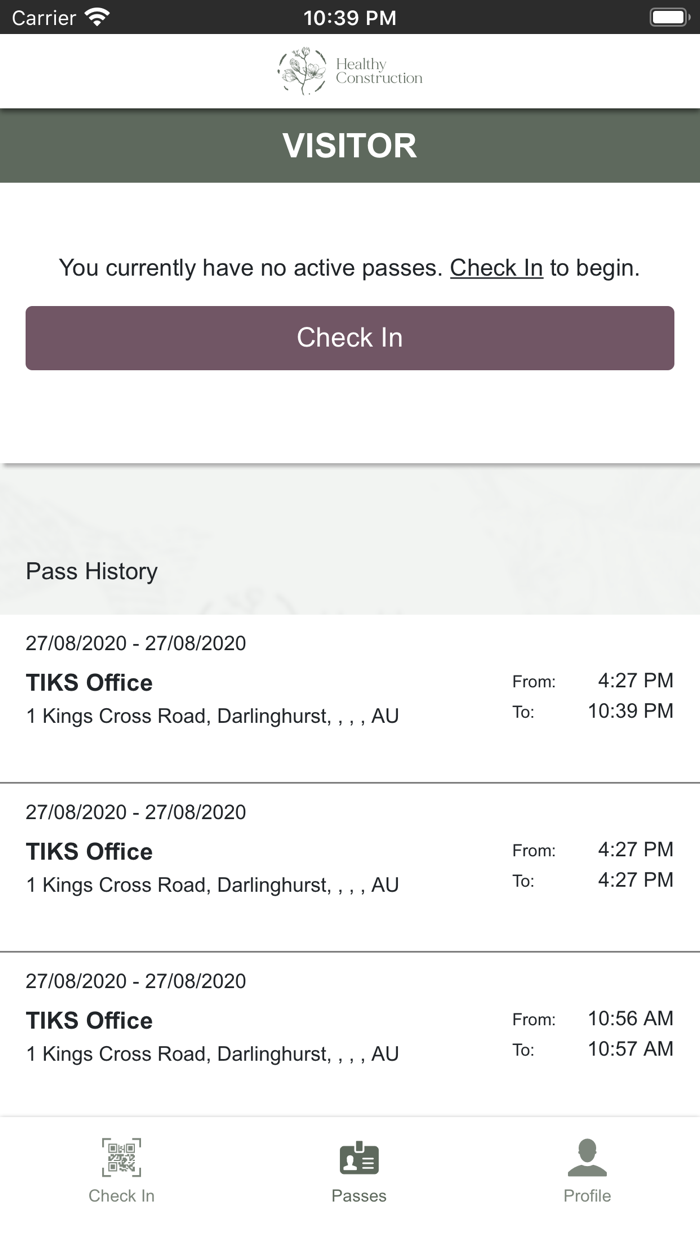Open the top TIKS Office pass title
The height and width of the screenshot is (1244, 700).
89,683
